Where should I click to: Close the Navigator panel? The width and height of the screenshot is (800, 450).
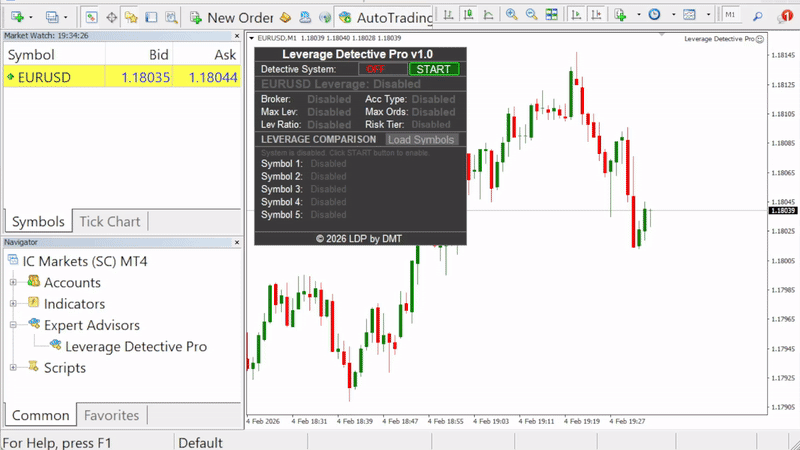237,242
